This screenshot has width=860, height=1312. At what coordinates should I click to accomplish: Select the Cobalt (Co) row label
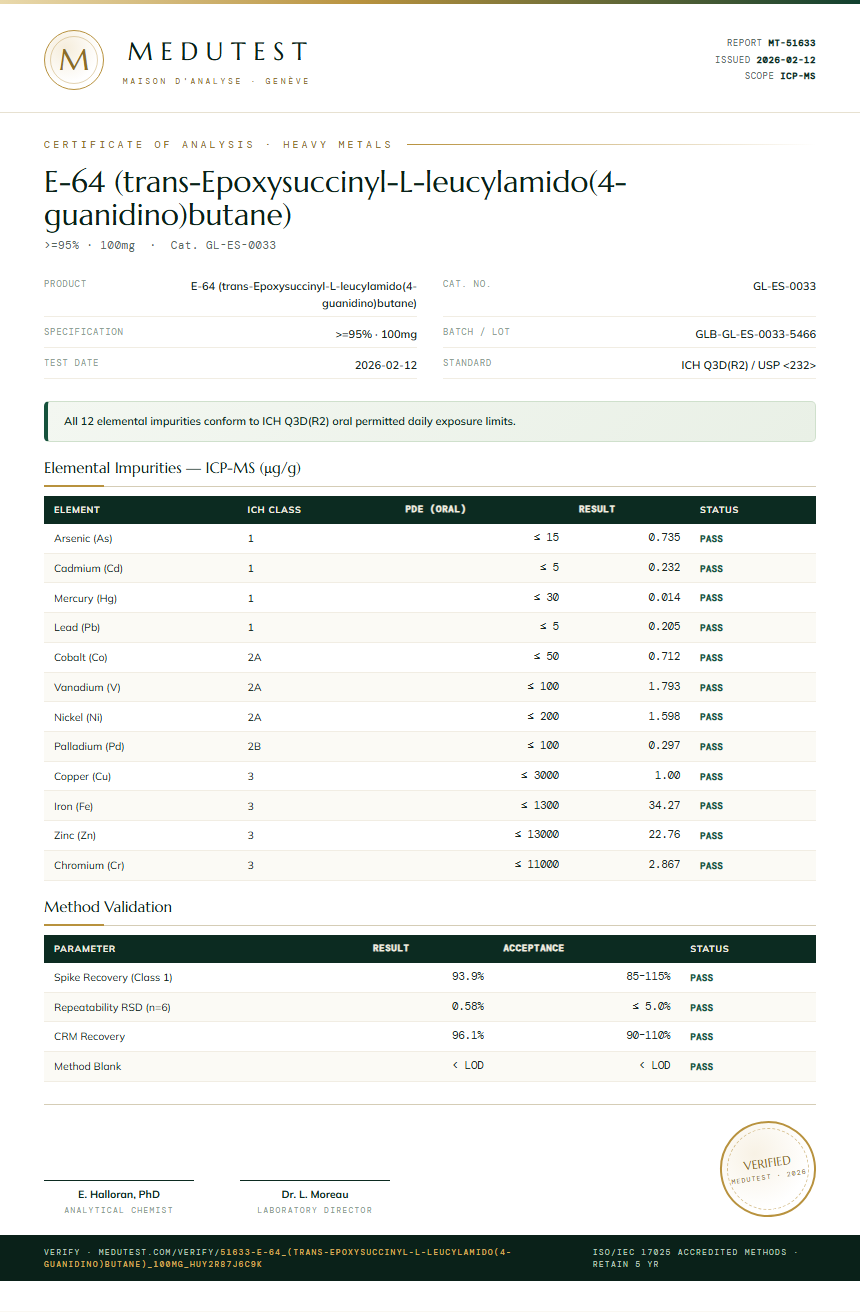click(x=80, y=658)
